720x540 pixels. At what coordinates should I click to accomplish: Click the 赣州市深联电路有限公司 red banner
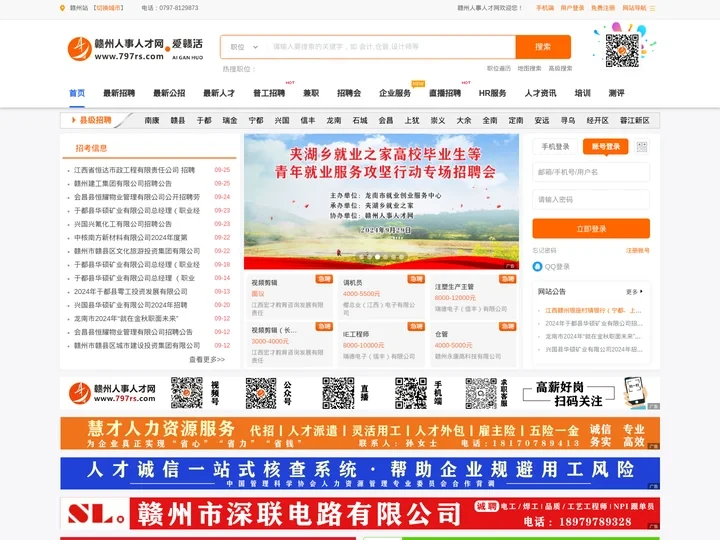(x=360, y=513)
